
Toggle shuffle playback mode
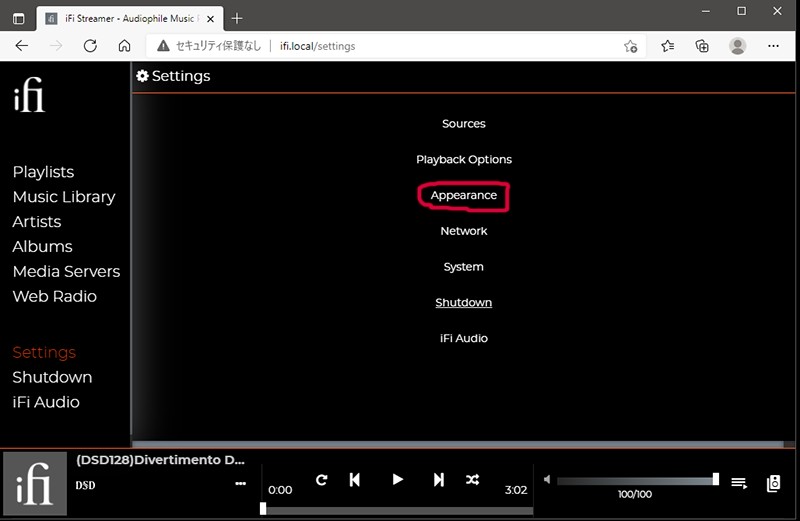(x=472, y=480)
